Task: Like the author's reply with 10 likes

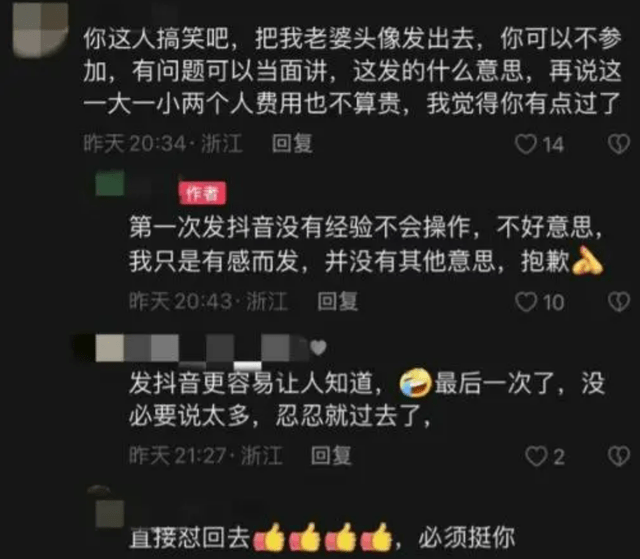Action: (x=526, y=302)
